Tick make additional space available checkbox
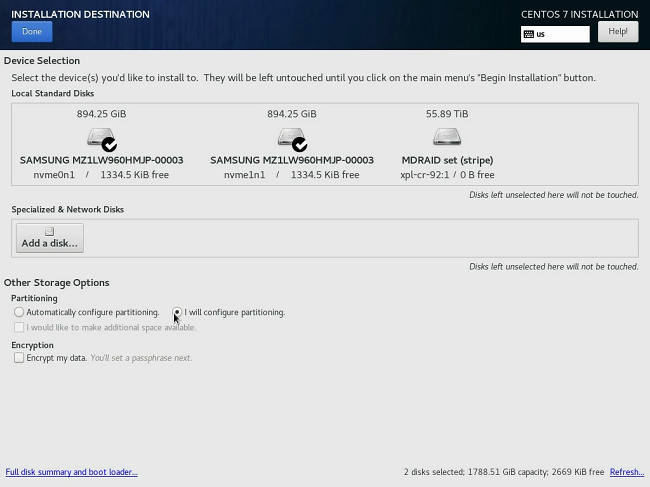This screenshot has width=650, height=487. [19, 327]
